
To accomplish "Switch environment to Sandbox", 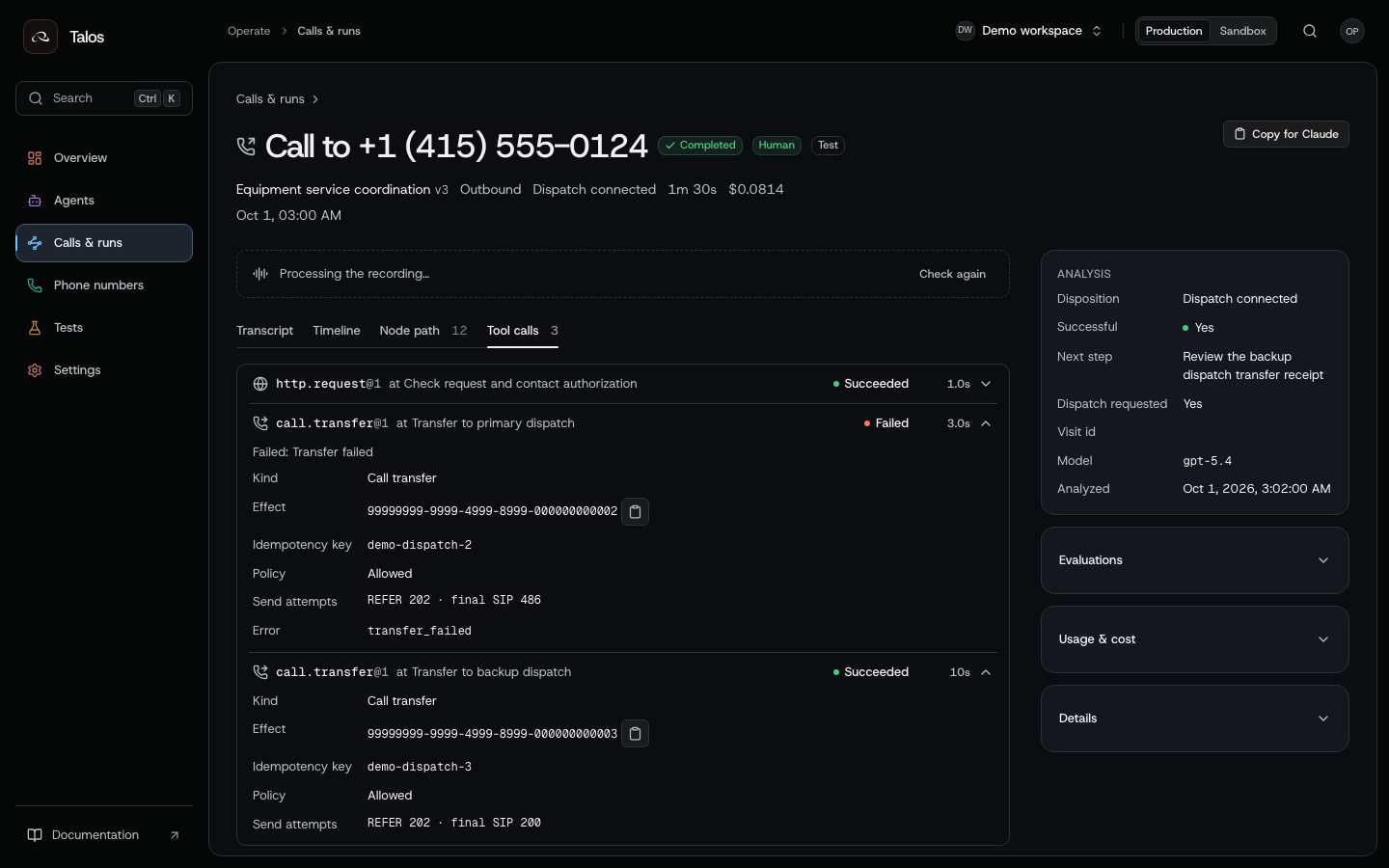I will (1242, 31).
